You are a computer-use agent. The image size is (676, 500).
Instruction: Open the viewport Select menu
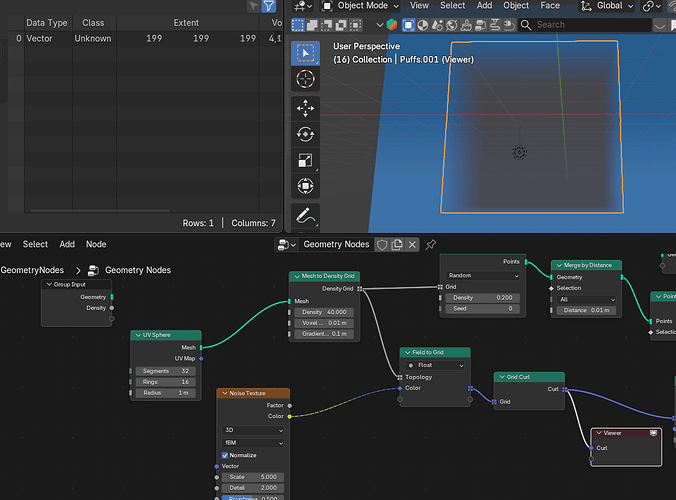(452, 6)
